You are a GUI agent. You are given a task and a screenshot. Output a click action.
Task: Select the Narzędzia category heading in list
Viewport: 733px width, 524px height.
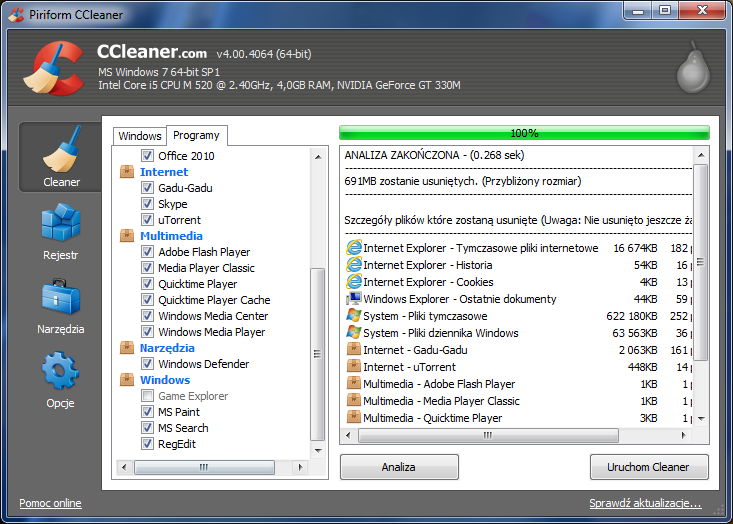167,348
